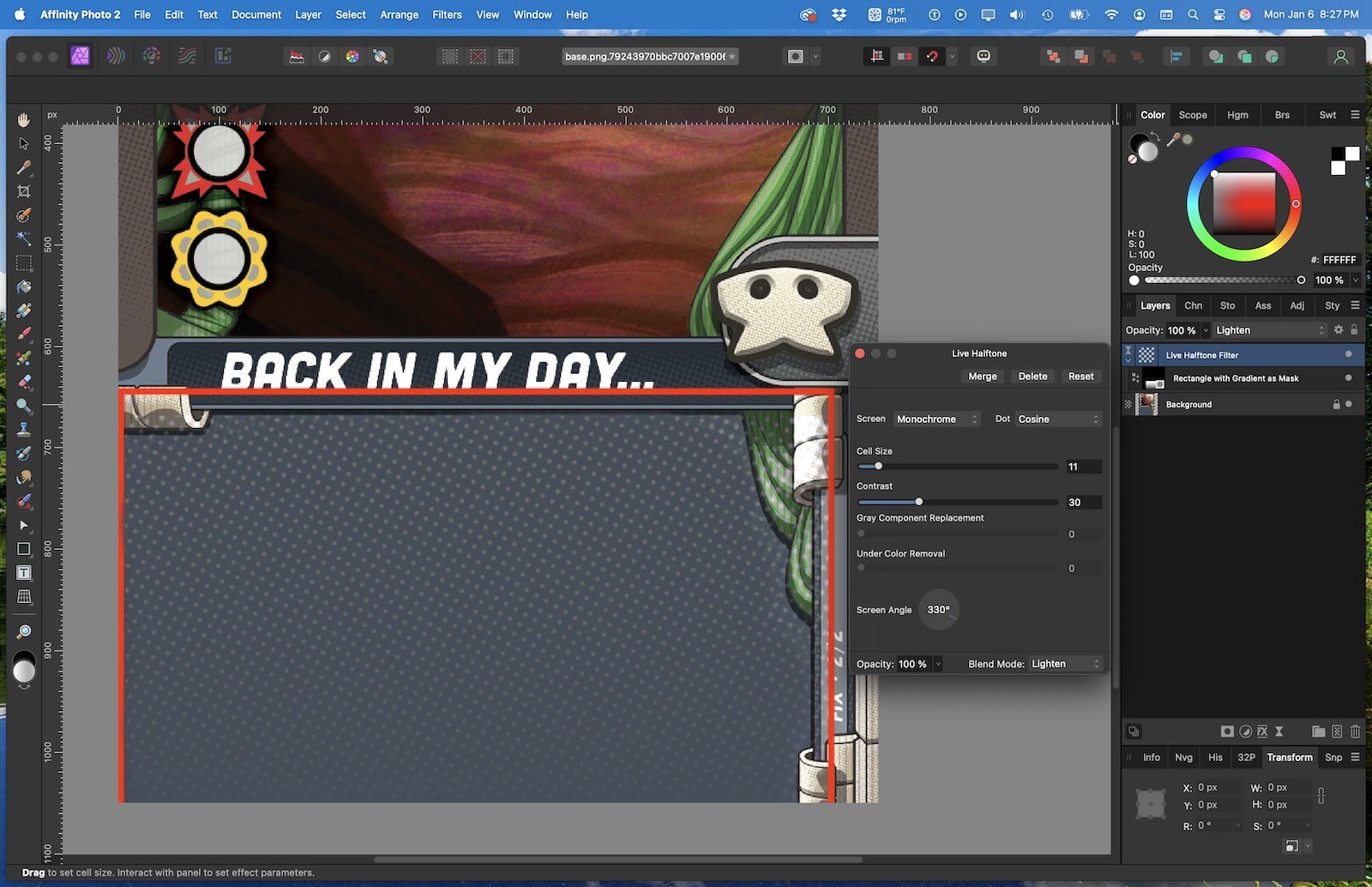The height and width of the screenshot is (887, 1372).
Task: Open Layers panel blend mode Lighten dropdown
Action: point(1270,330)
